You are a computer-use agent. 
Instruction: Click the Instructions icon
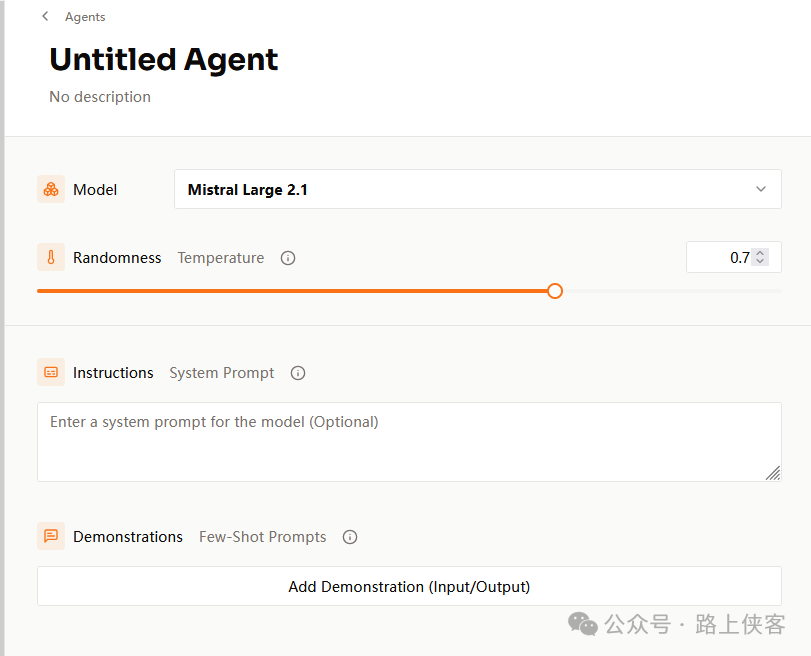[x=51, y=372]
